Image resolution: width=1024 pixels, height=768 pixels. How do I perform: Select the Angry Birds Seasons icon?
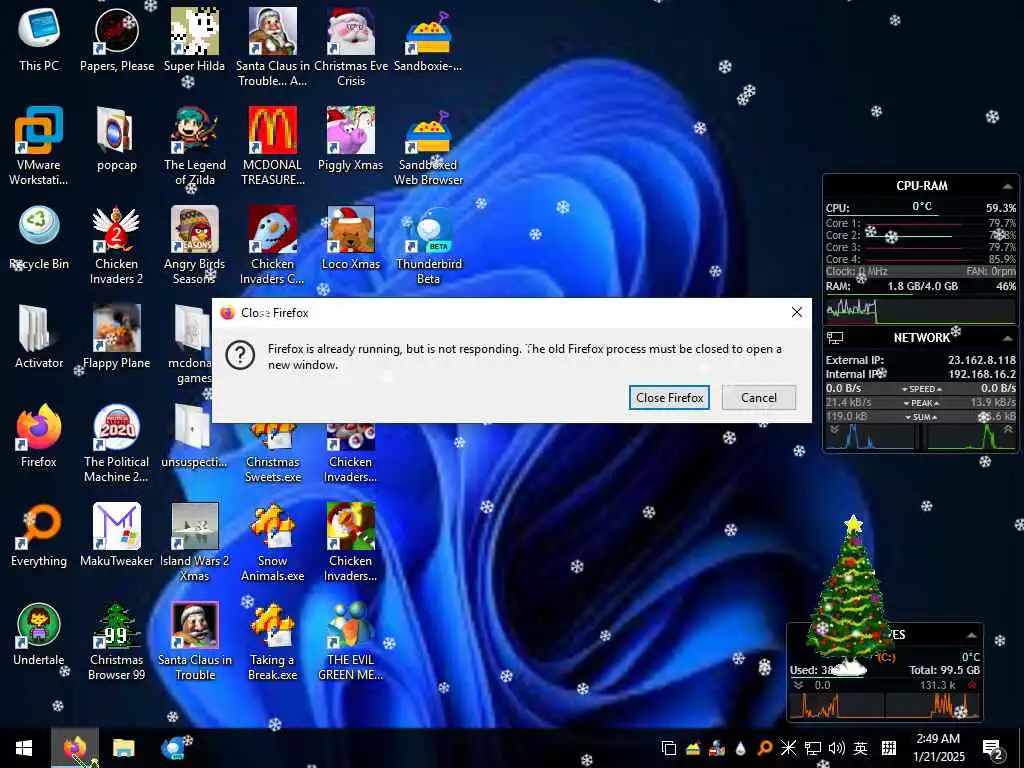pos(194,244)
